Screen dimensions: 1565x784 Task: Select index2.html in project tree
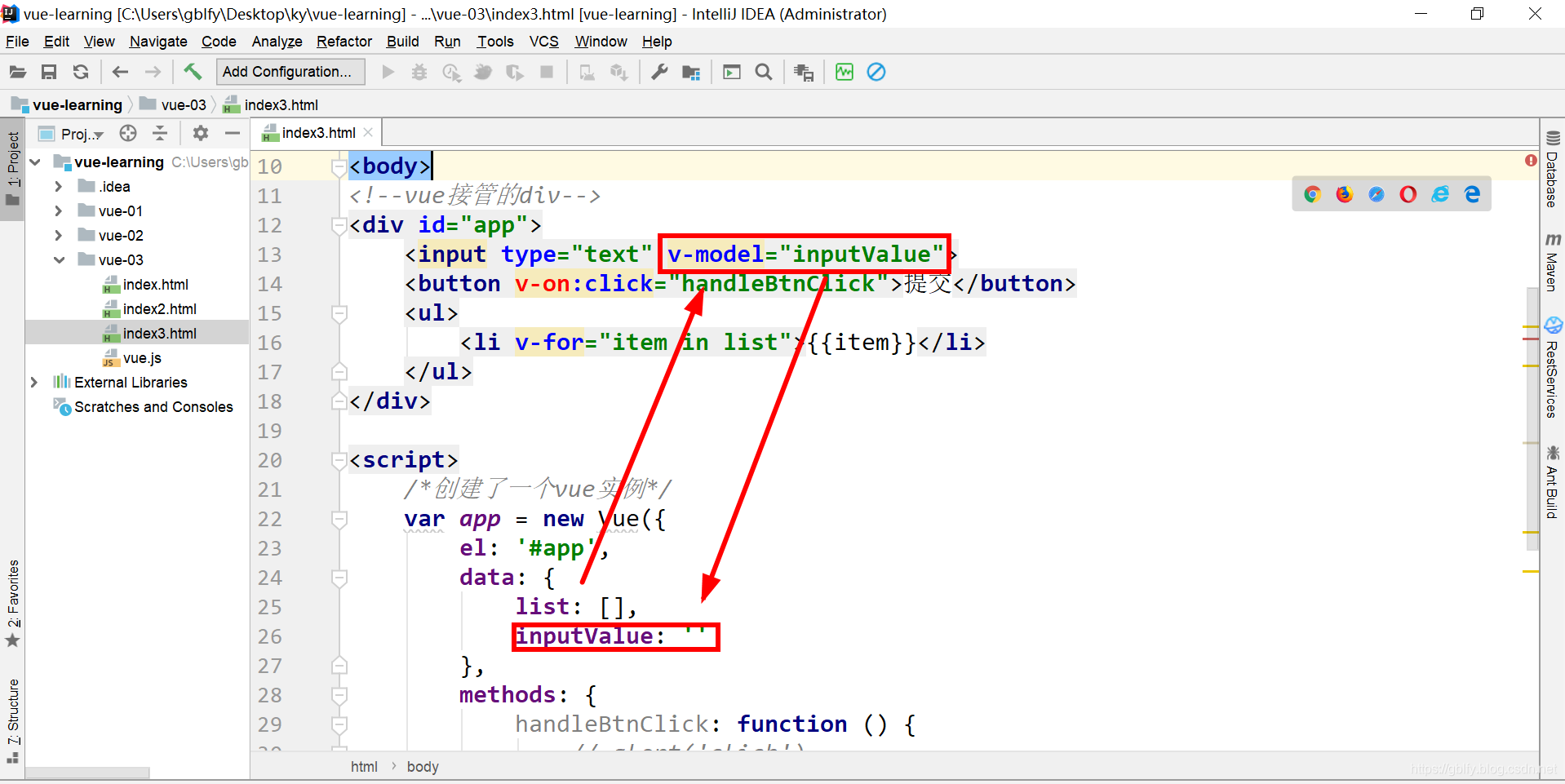click(160, 309)
